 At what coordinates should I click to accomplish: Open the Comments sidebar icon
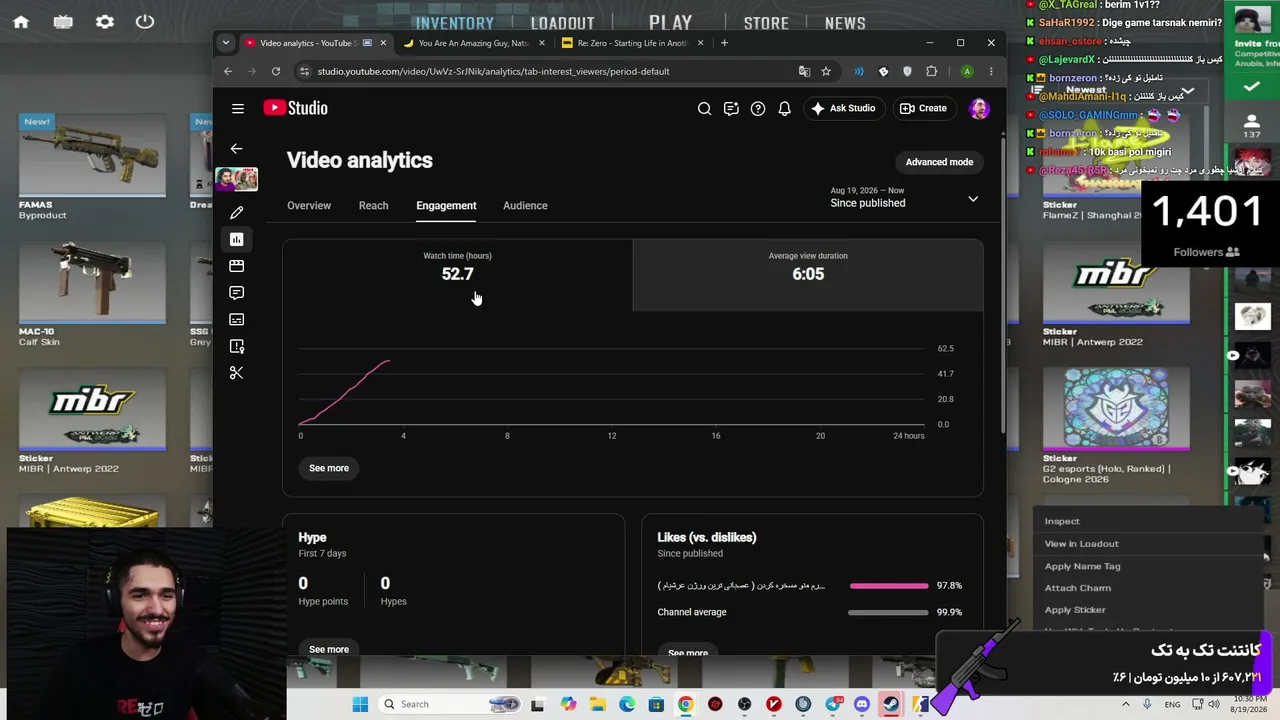(x=236, y=293)
